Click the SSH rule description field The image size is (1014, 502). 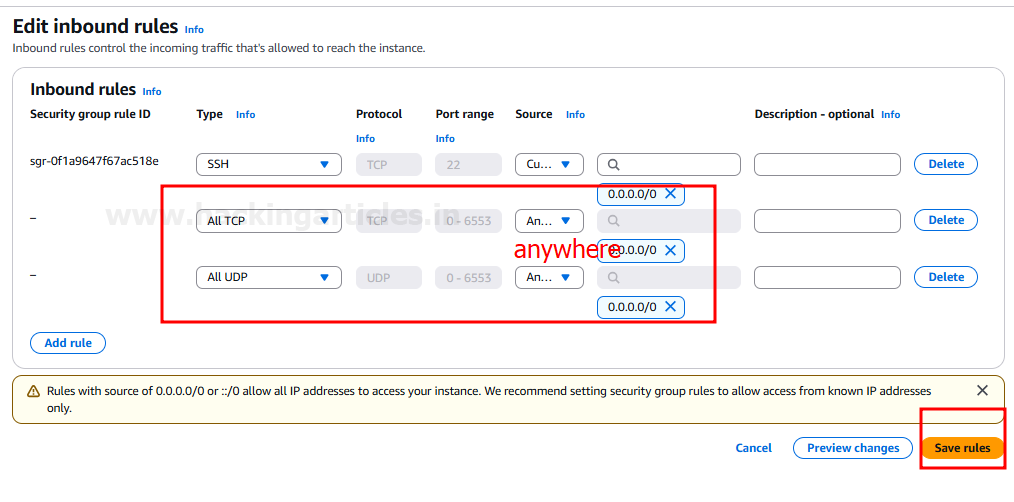[x=827, y=164]
